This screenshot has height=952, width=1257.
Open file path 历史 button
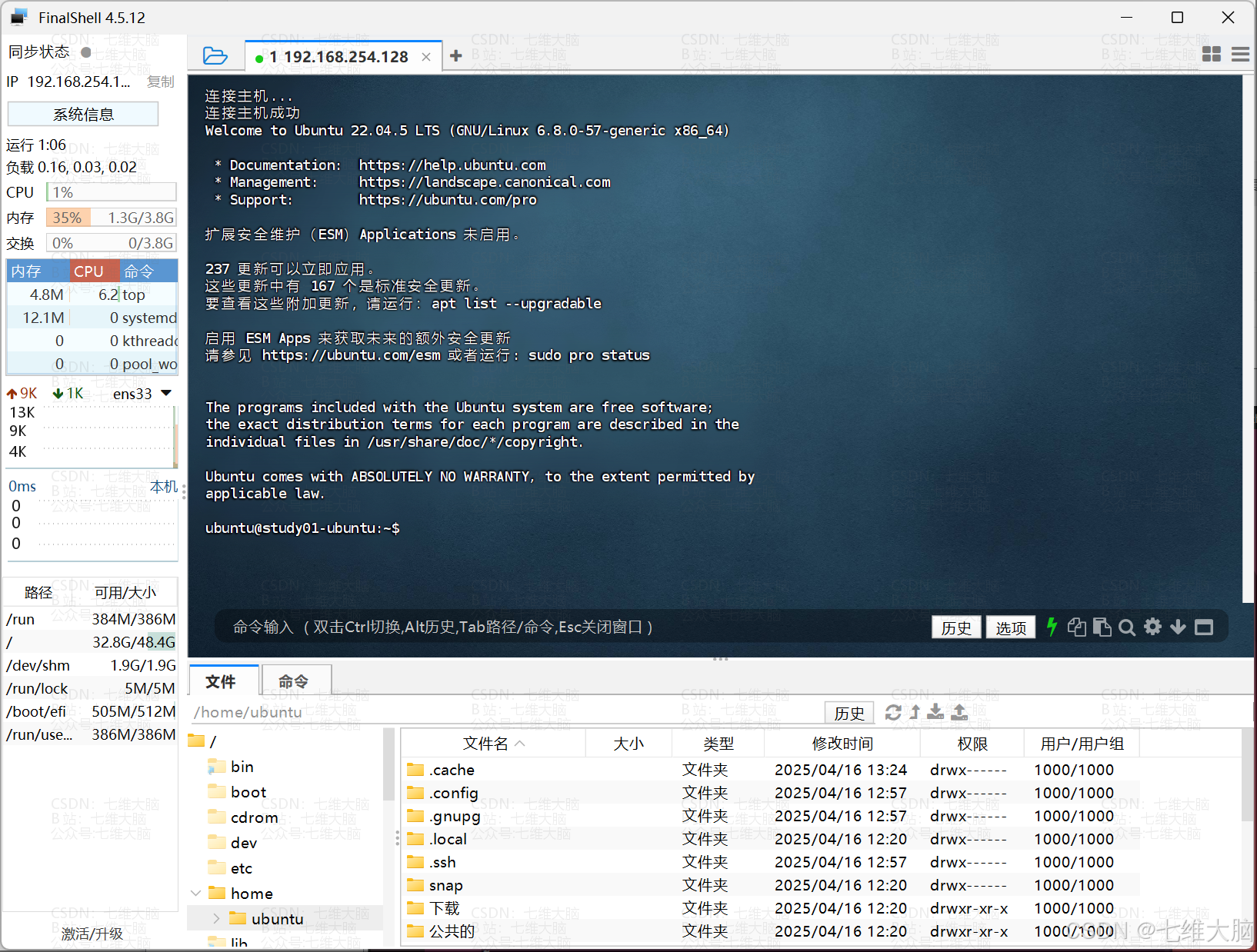pos(849,713)
